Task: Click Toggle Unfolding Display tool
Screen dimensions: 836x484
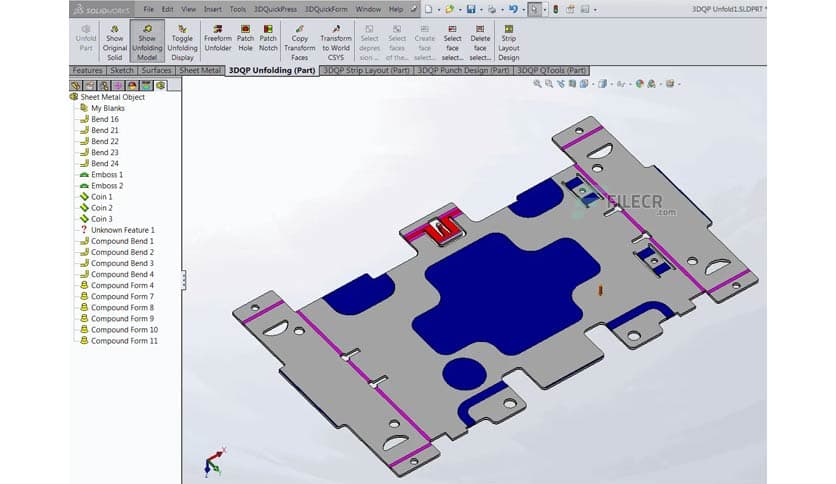Action: click(182, 42)
